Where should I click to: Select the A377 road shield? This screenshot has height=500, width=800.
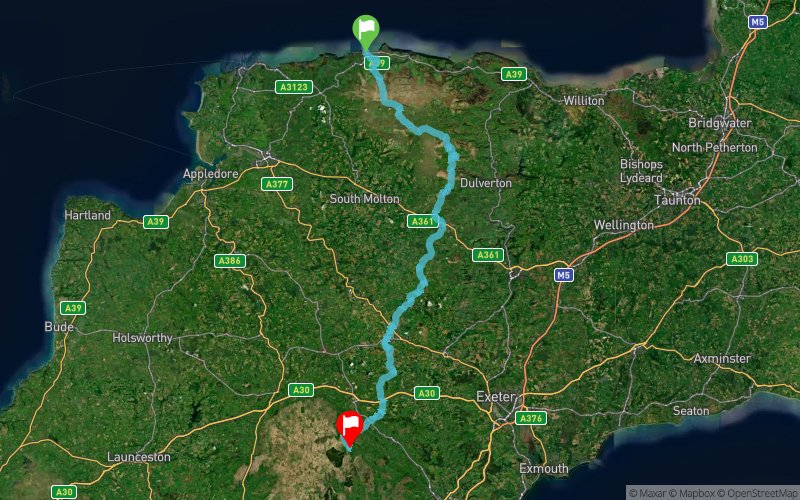tap(277, 184)
